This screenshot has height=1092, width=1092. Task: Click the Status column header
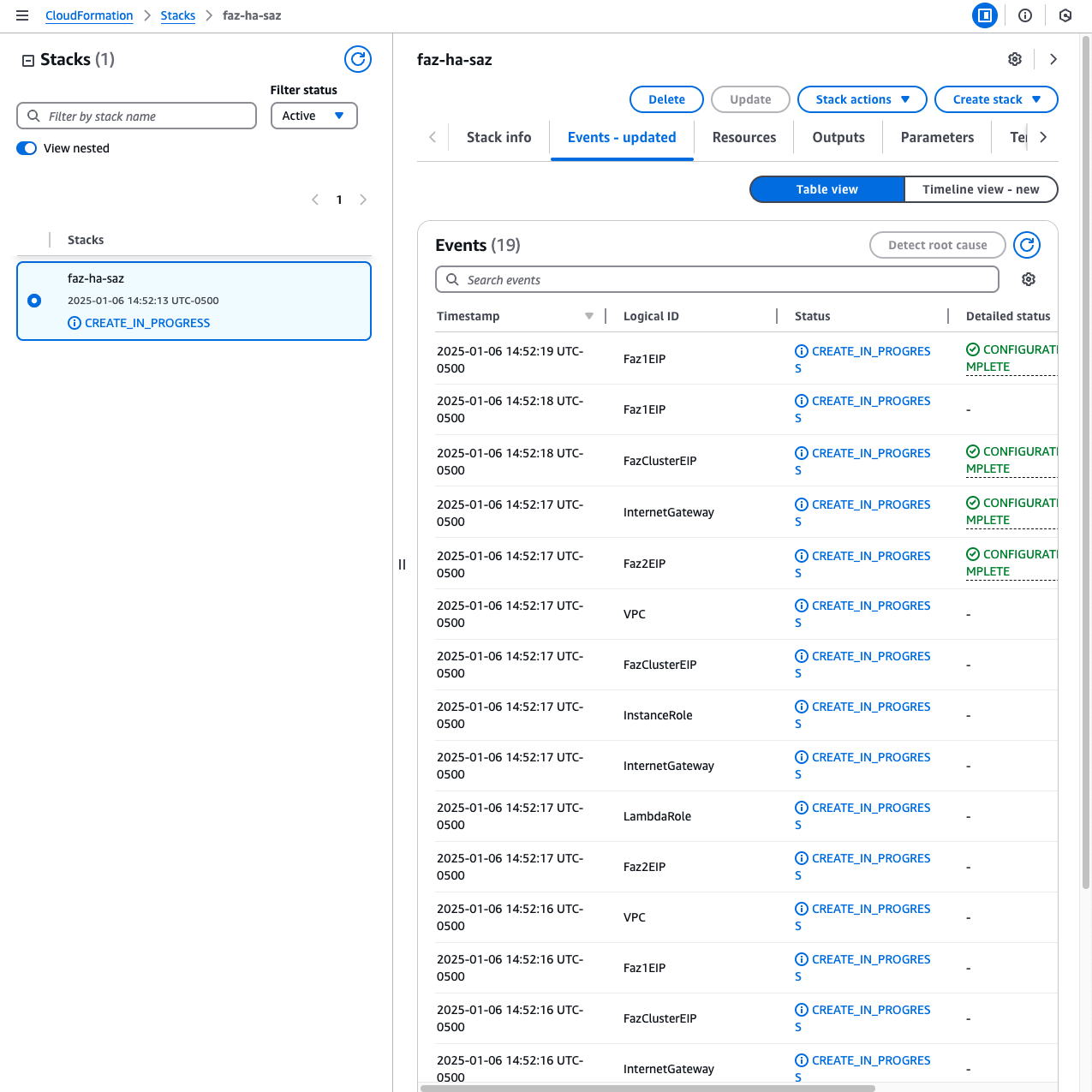tap(812, 316)
